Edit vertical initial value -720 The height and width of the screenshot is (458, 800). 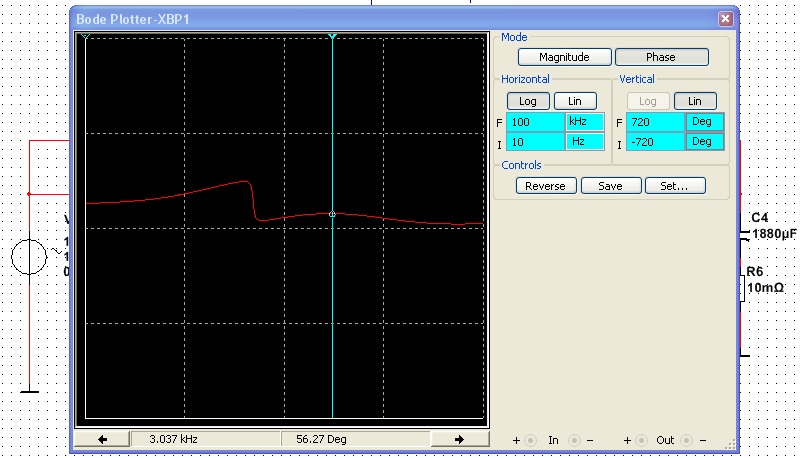click(x=655, y=142)
